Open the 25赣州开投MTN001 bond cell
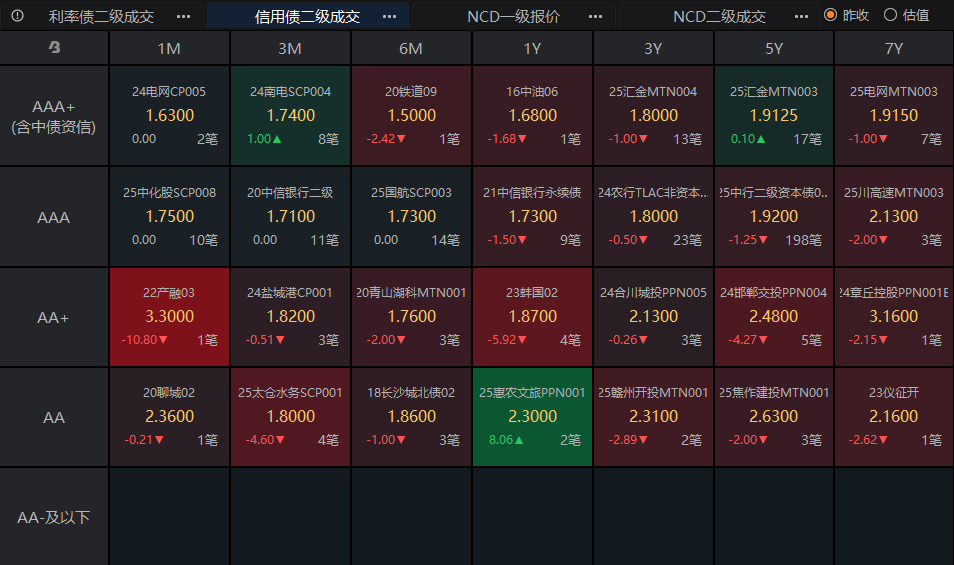 (653, 417)
